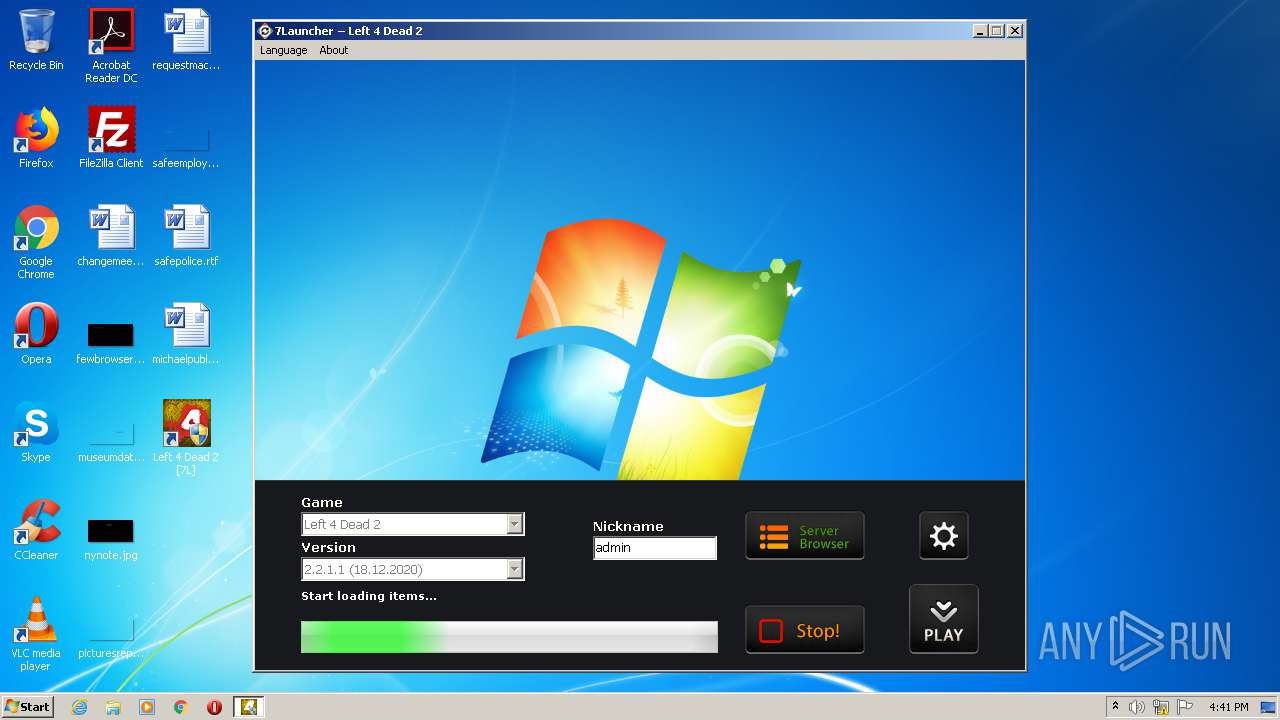Launch VLC media player shortcut
The image size is (1280, 720).
pyautogui.click(x=36, y=634)
